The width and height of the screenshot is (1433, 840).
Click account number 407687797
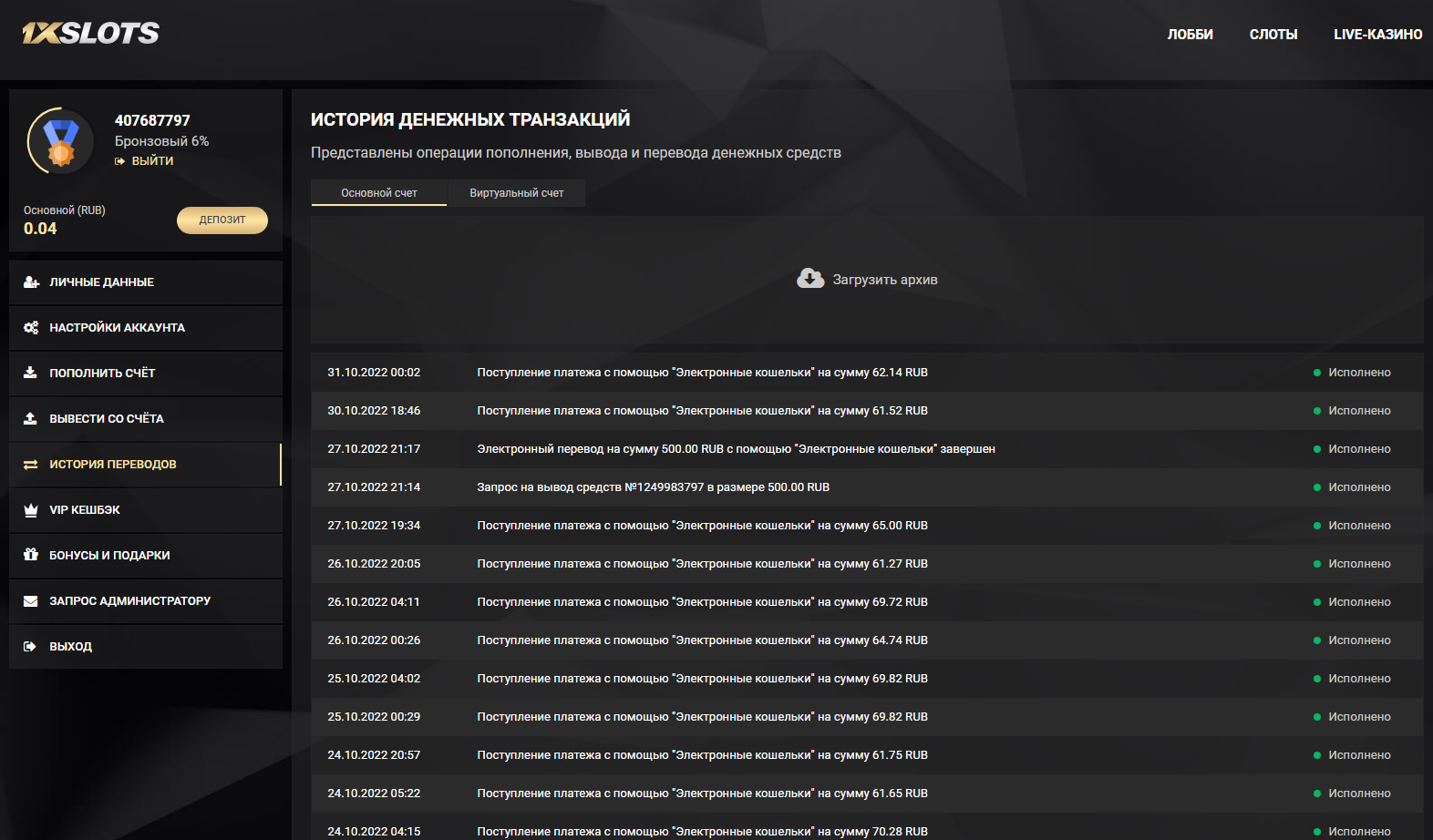pos(152,120)
